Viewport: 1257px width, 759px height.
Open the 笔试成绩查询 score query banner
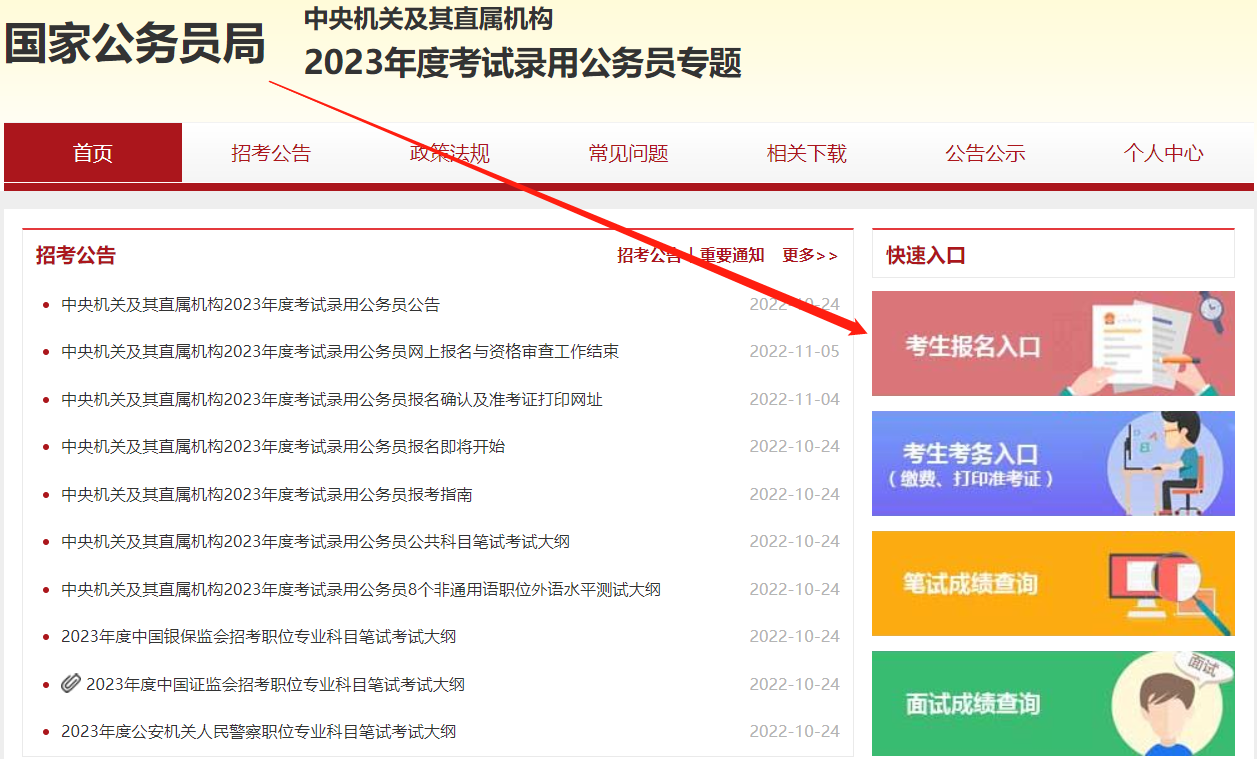(x=1052, y=584)
